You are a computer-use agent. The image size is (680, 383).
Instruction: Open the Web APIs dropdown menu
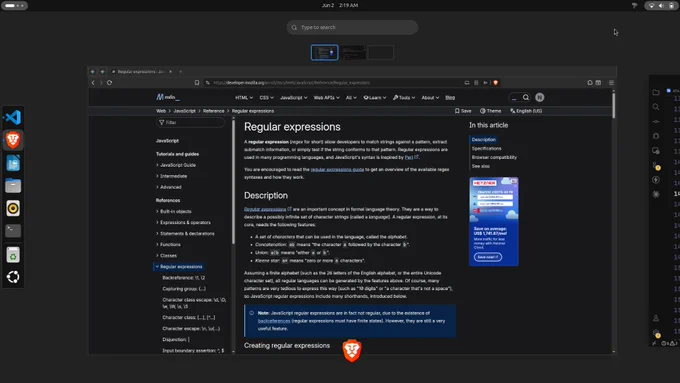pos(327,98)
